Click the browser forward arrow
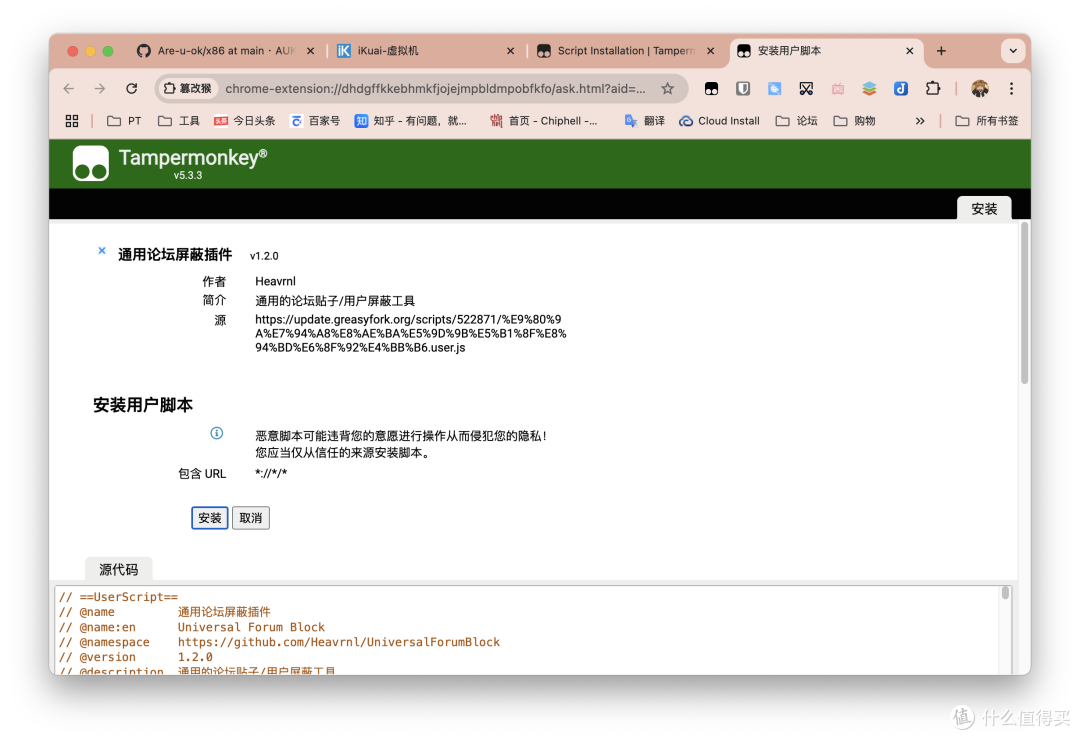Viewport: 1080px width, 740px height. point(100,88)
